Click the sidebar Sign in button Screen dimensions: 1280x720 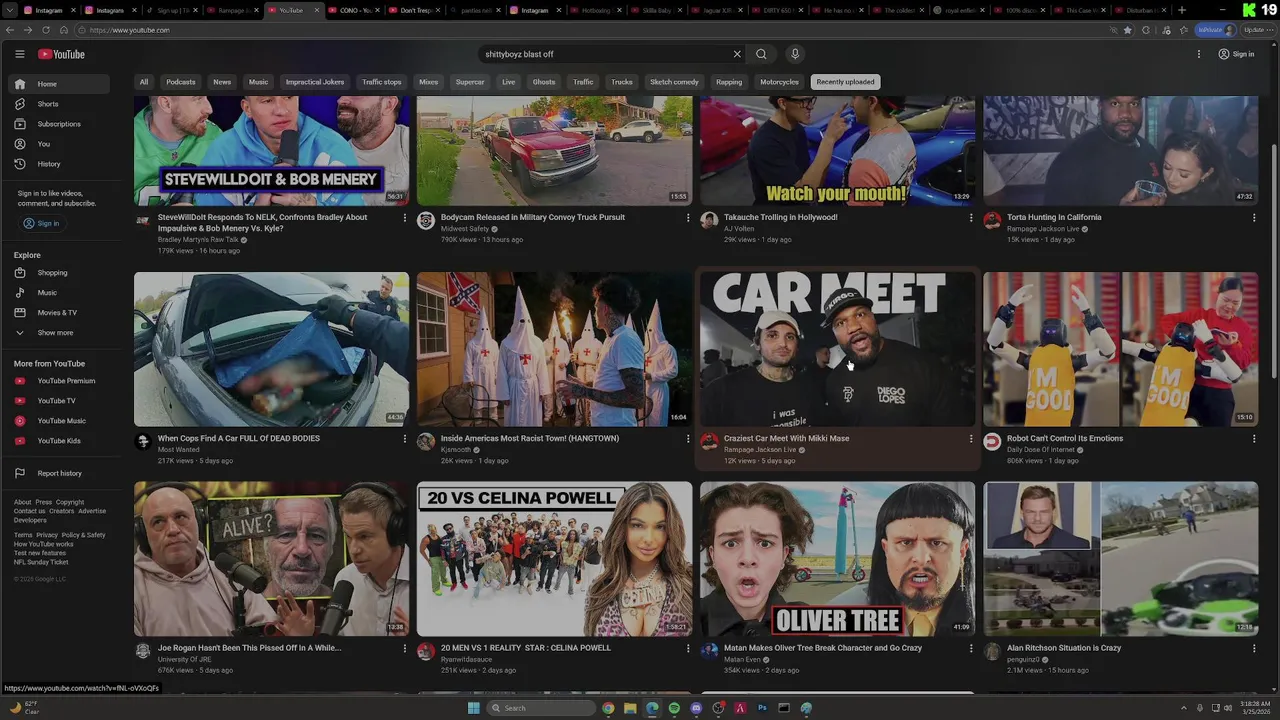click(41, 223)
